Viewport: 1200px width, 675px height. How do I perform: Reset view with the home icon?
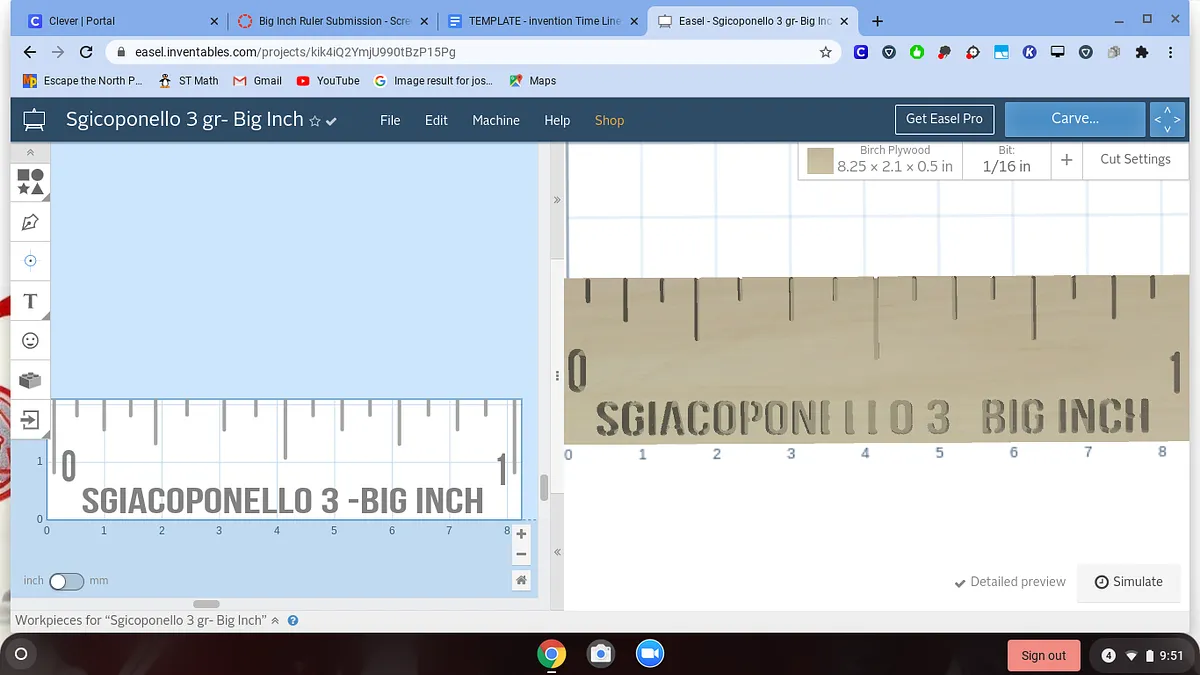521,580
